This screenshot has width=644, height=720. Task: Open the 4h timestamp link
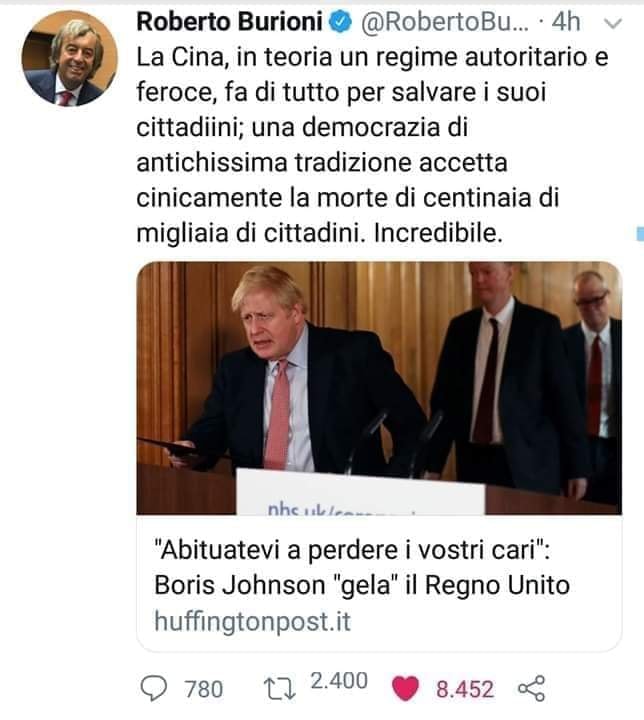(566, 22)
